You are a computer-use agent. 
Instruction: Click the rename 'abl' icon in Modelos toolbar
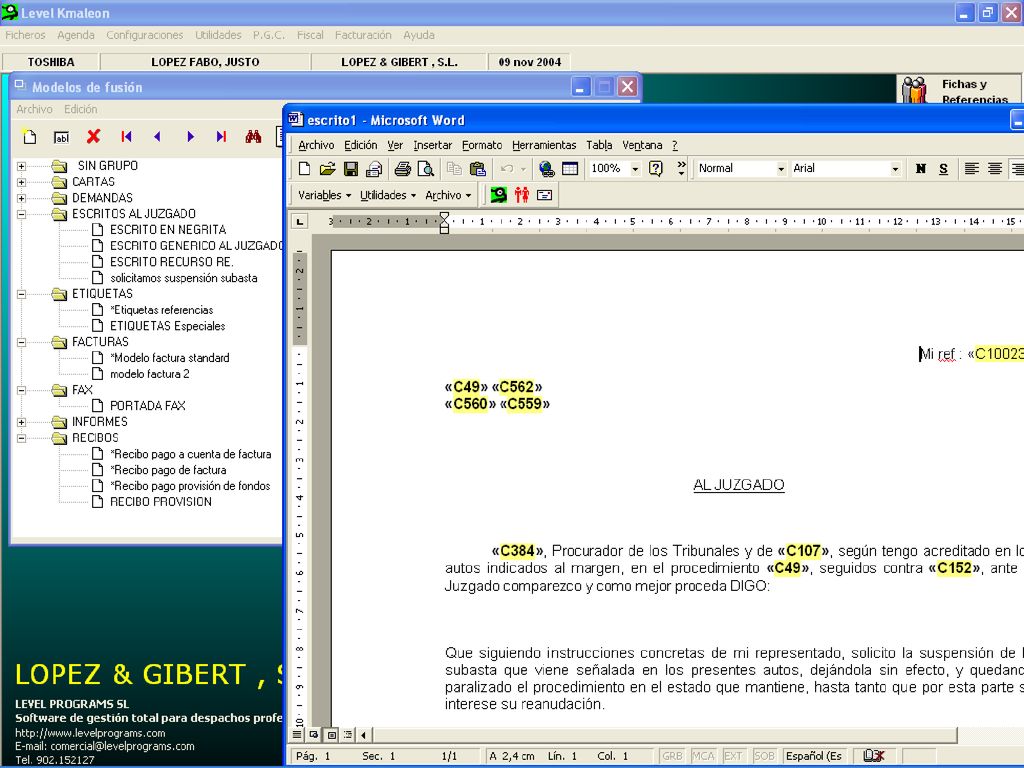tap(61, 137)
